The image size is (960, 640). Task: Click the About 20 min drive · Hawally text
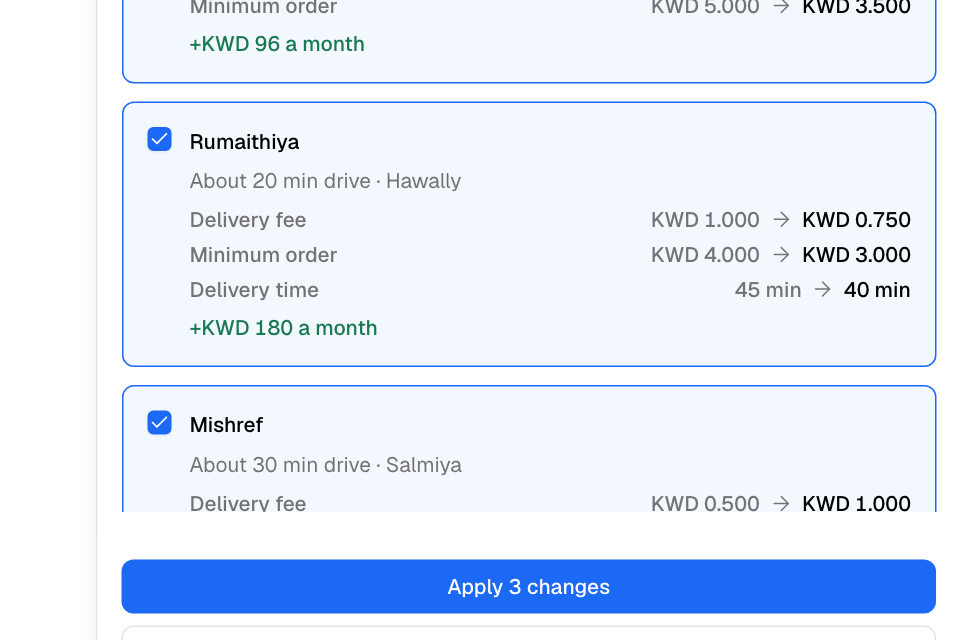[x=325, y=181]
